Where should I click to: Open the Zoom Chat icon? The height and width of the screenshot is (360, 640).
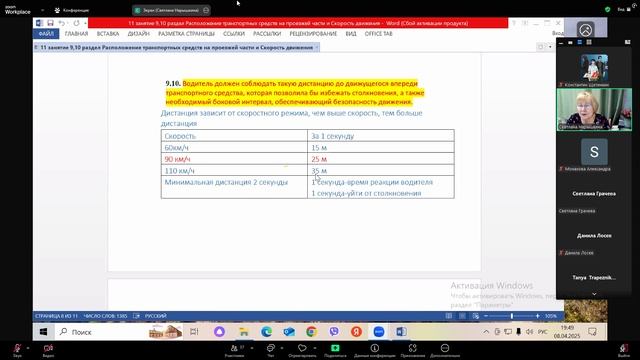coord(270,348)
